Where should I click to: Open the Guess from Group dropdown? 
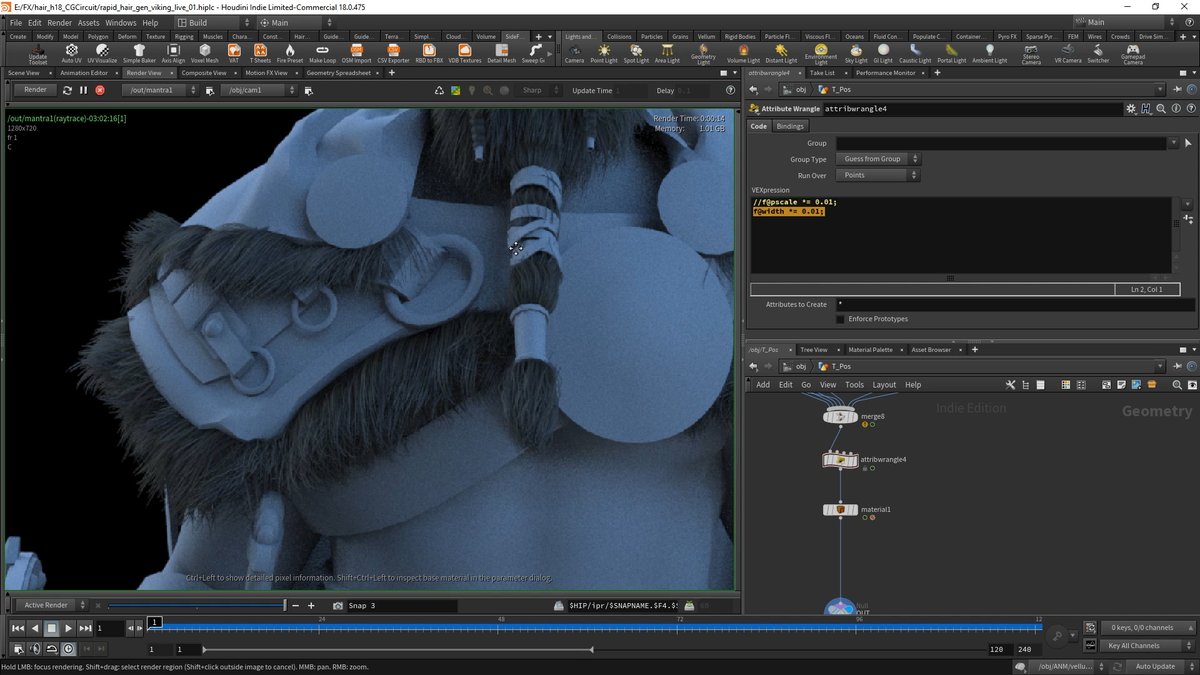(x=877, y=159)
